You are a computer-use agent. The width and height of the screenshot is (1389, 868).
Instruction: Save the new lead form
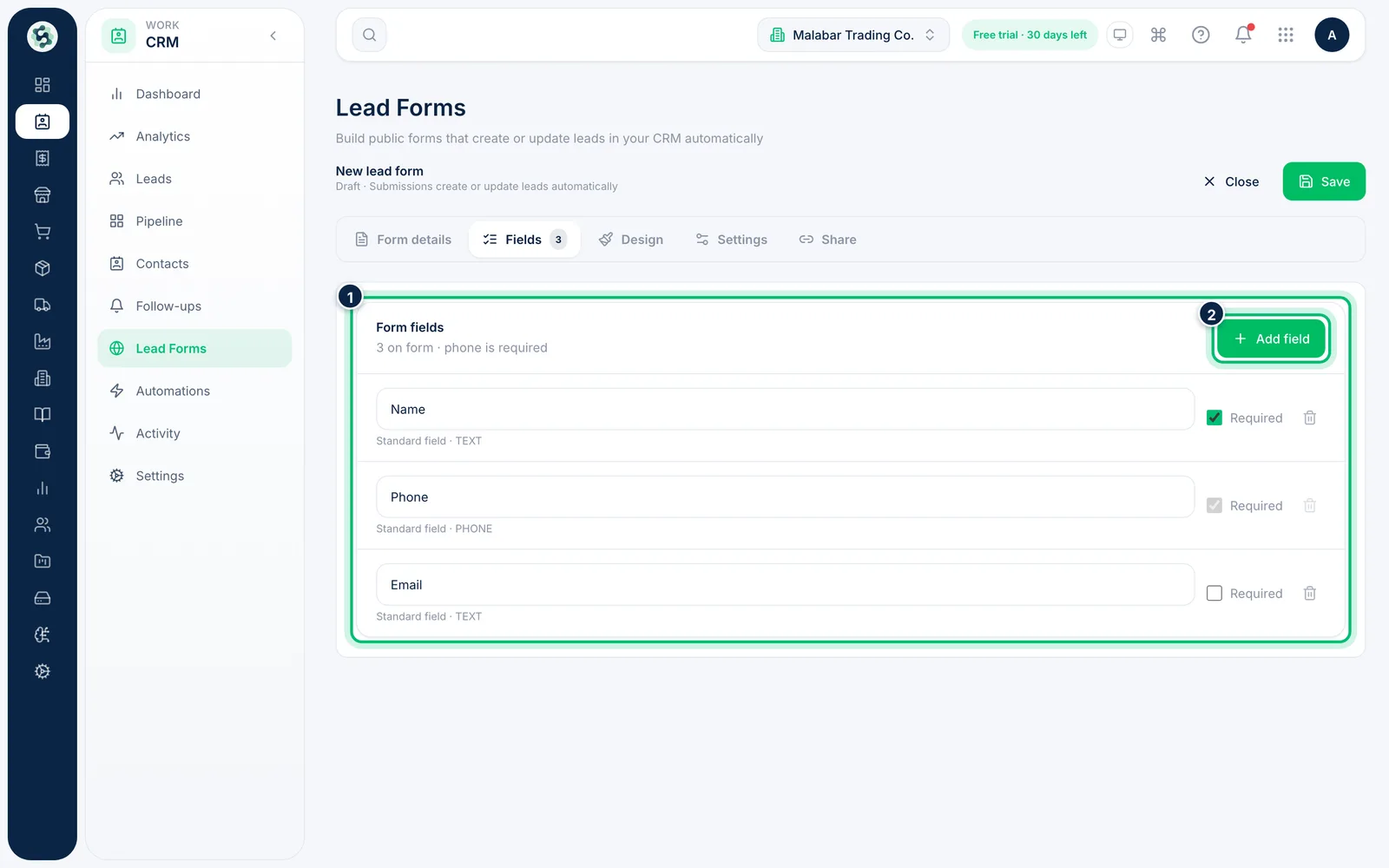click(x=1324, y=181)
